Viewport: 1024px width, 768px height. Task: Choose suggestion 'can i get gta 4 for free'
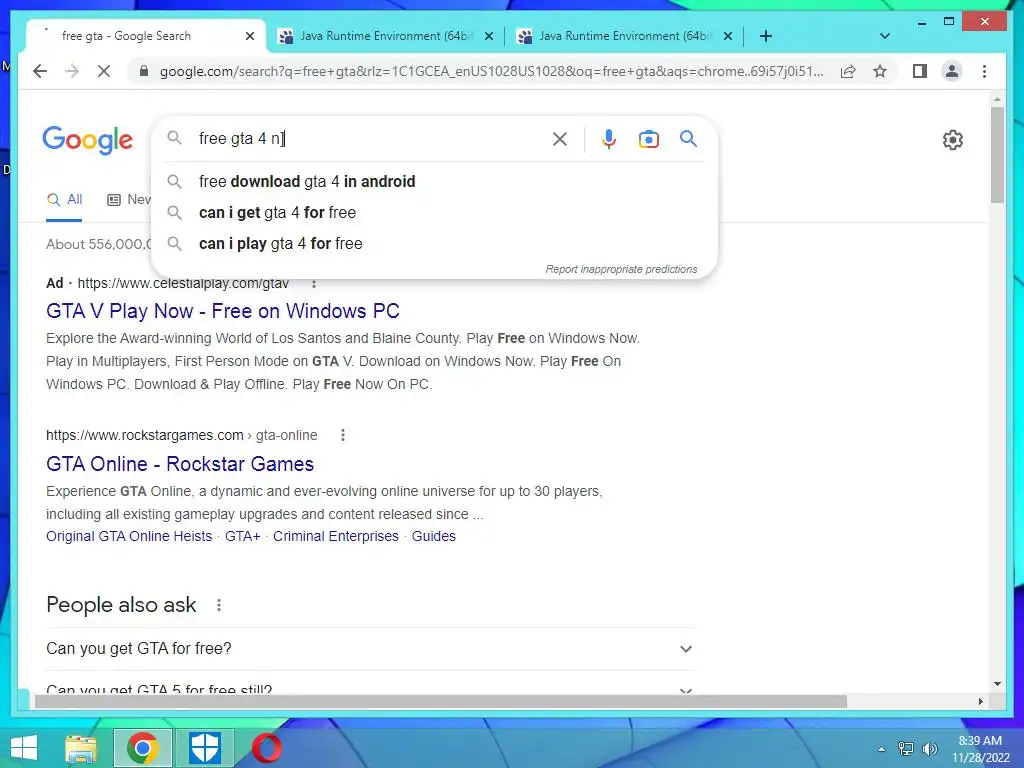click(x=434, y=212)
